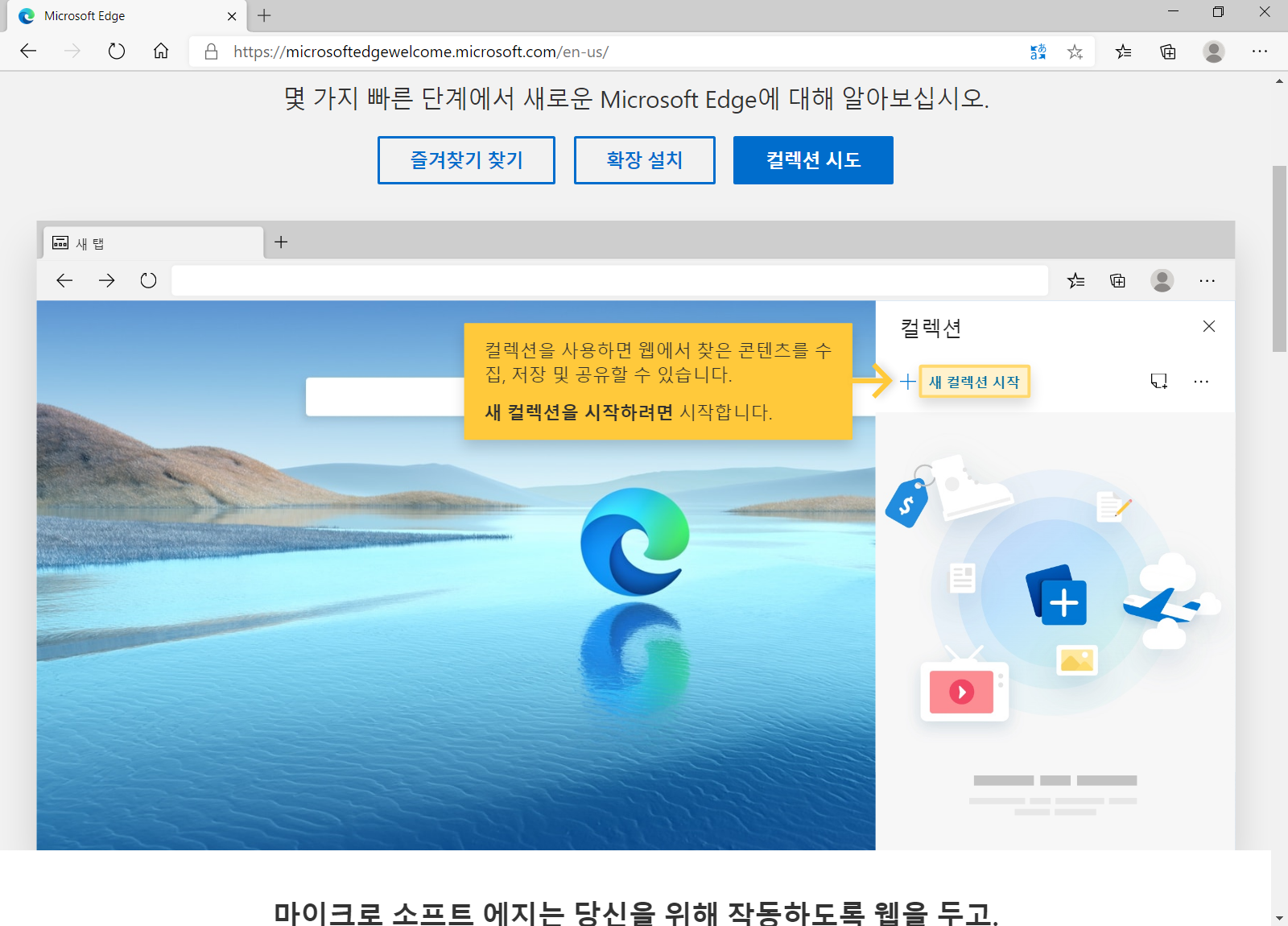Click demo favorites list icon

coord(1076,280)
